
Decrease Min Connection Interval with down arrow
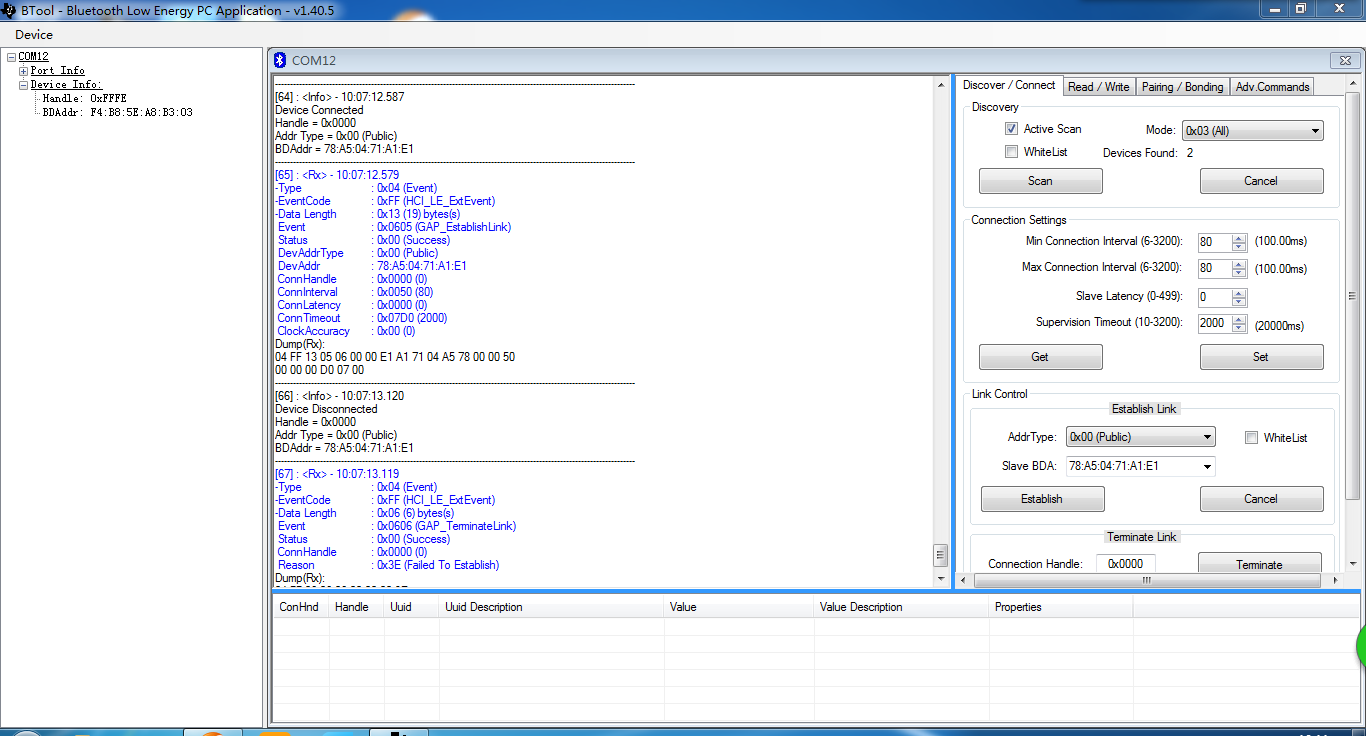[1239, 246]
